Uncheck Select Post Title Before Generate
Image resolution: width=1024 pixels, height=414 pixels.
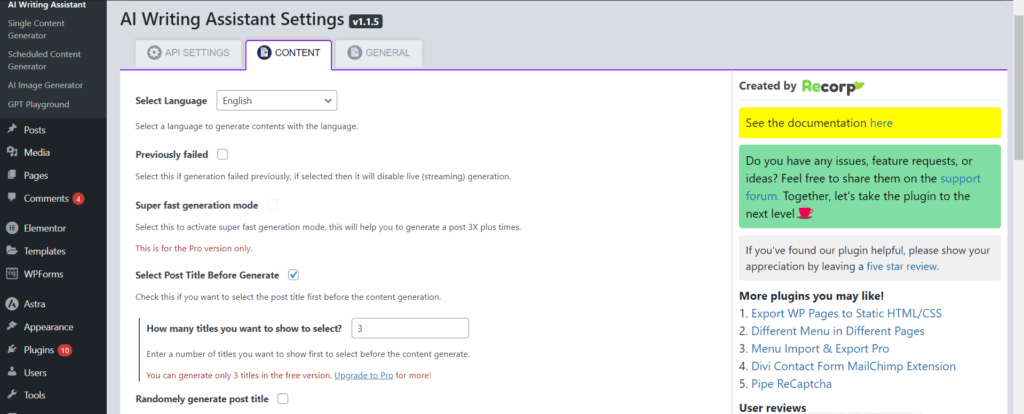(x=294, y=275)
